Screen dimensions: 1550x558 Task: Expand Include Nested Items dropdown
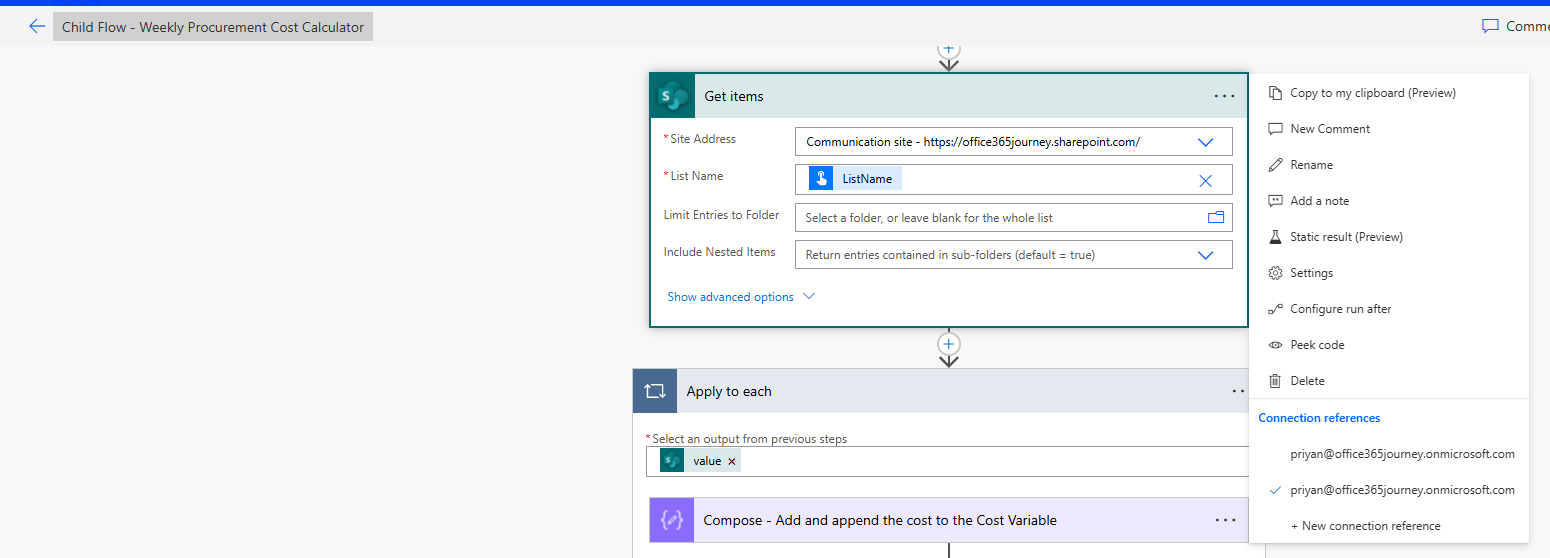pos(1205,255)
